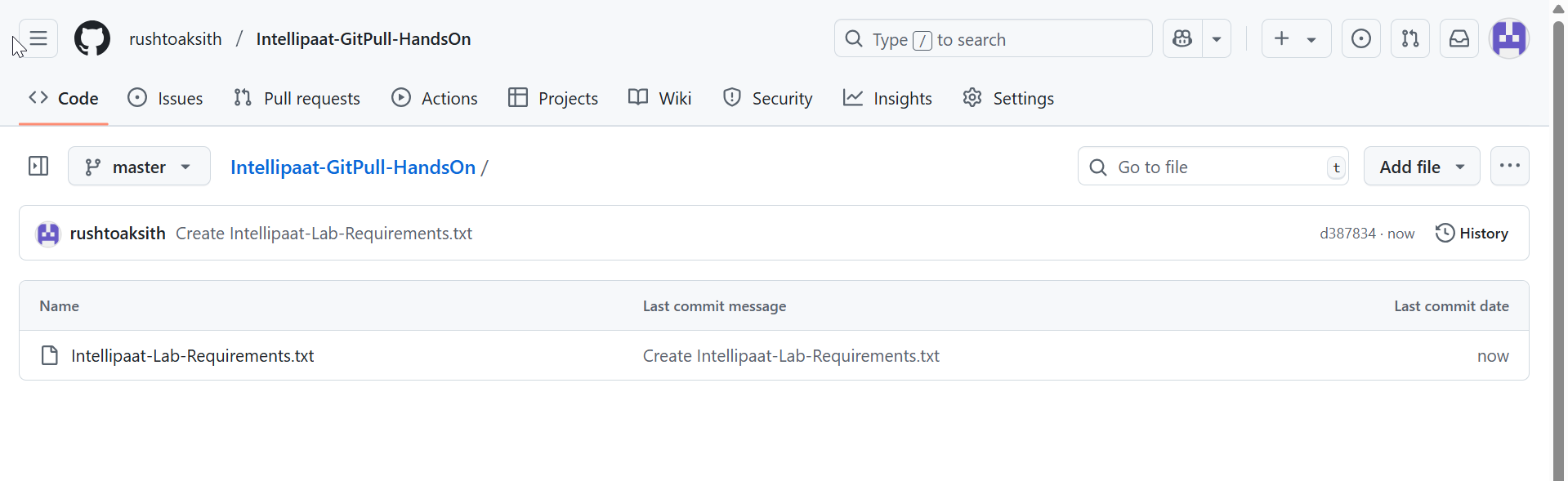
Task: Switch to the Settings tab
Action: click(1008, 98)
